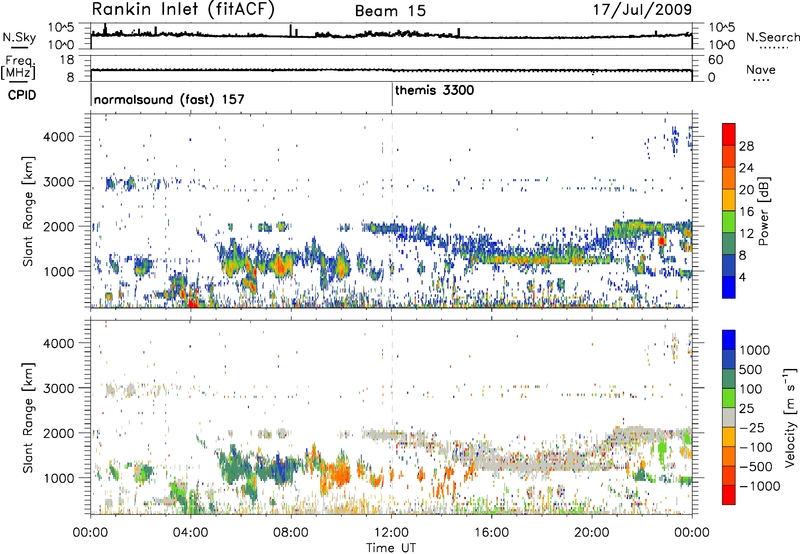Pick the gray Velocity segment between 25 and -25

729,417
